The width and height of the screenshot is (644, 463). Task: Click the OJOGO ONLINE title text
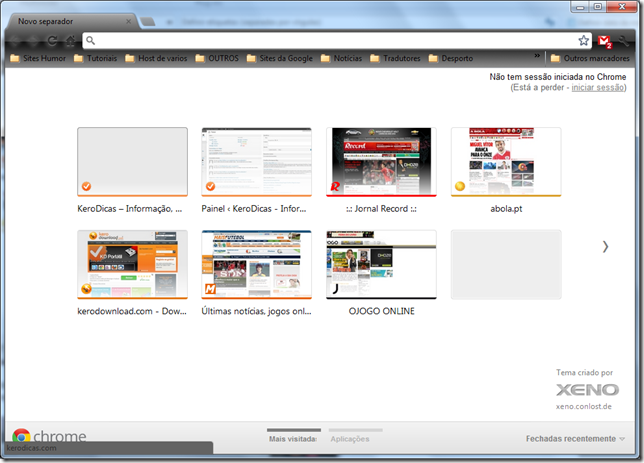coord(382,311)
